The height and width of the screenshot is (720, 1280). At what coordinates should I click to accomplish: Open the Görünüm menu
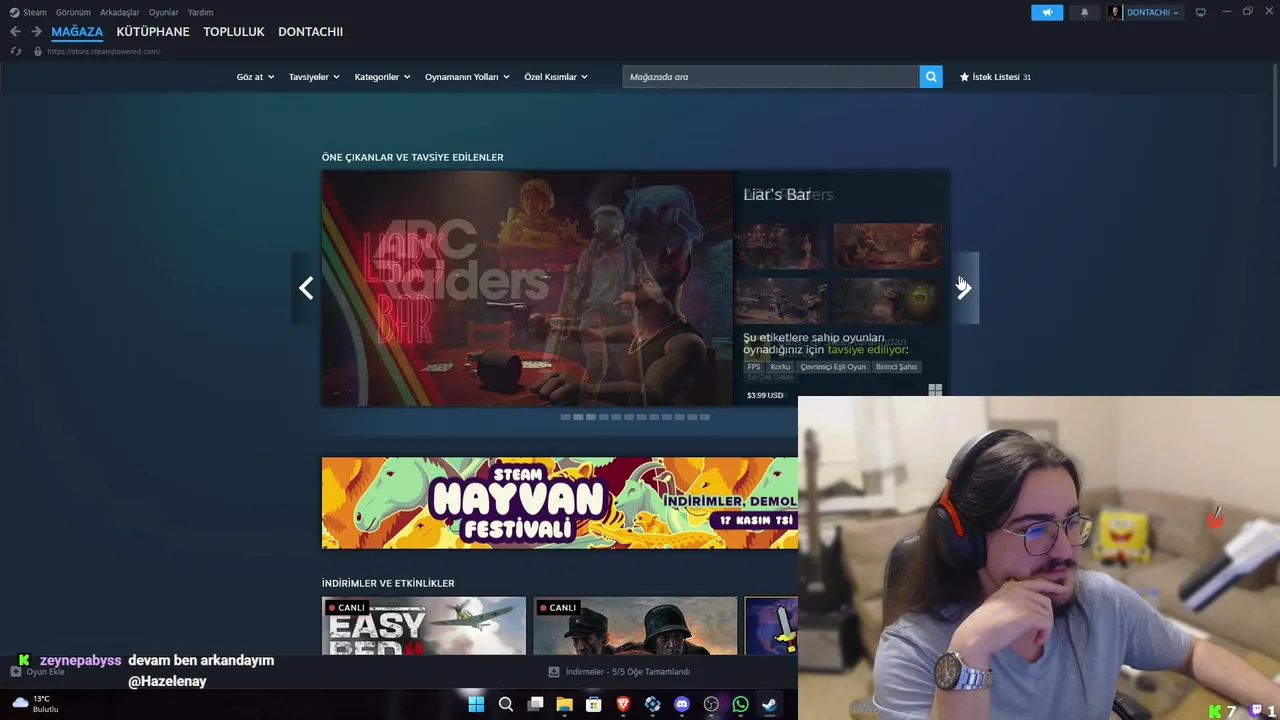click(73, 12)
